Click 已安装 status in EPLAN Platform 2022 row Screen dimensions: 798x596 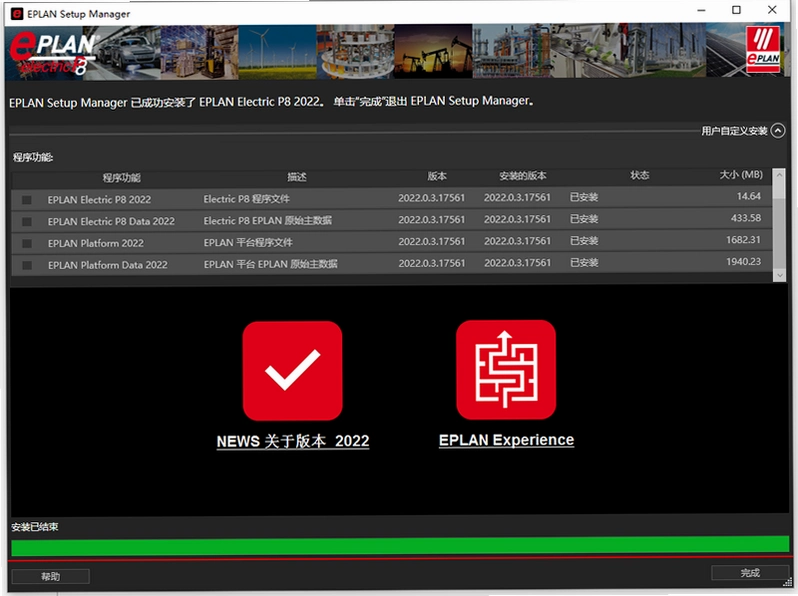(x=584, y=241)
